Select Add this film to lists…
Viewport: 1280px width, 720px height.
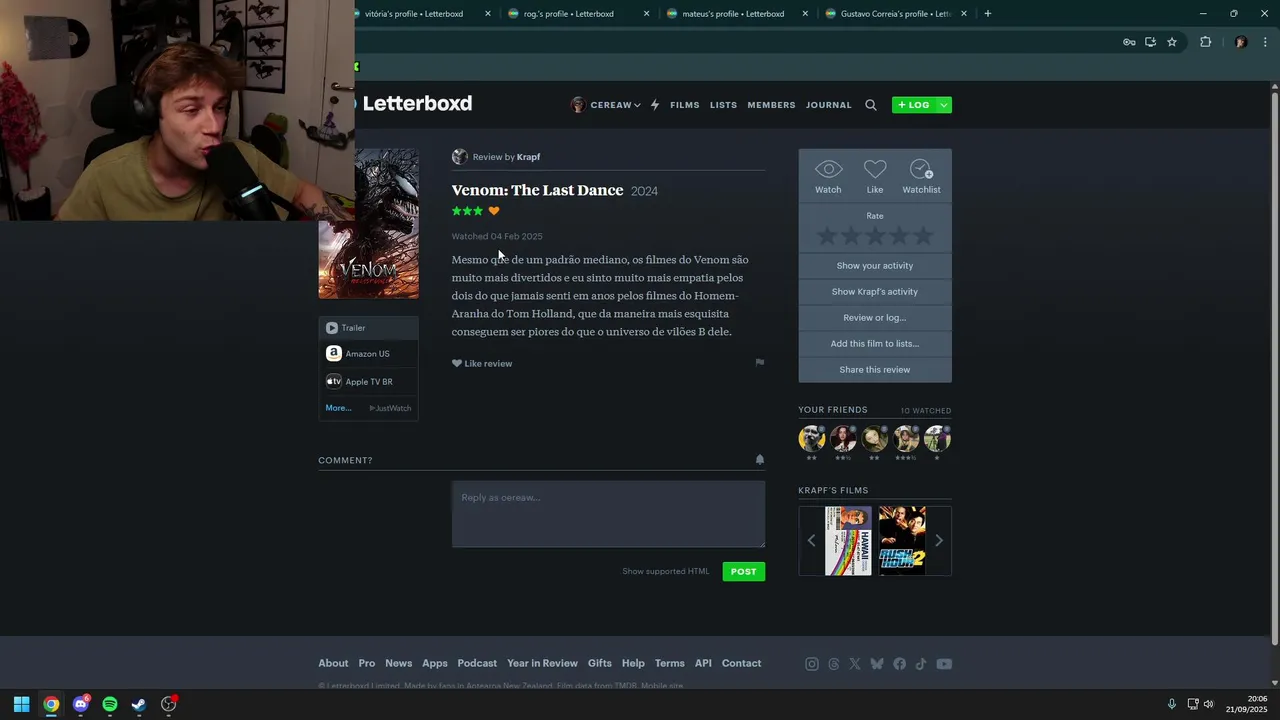(x=875, y=344)
